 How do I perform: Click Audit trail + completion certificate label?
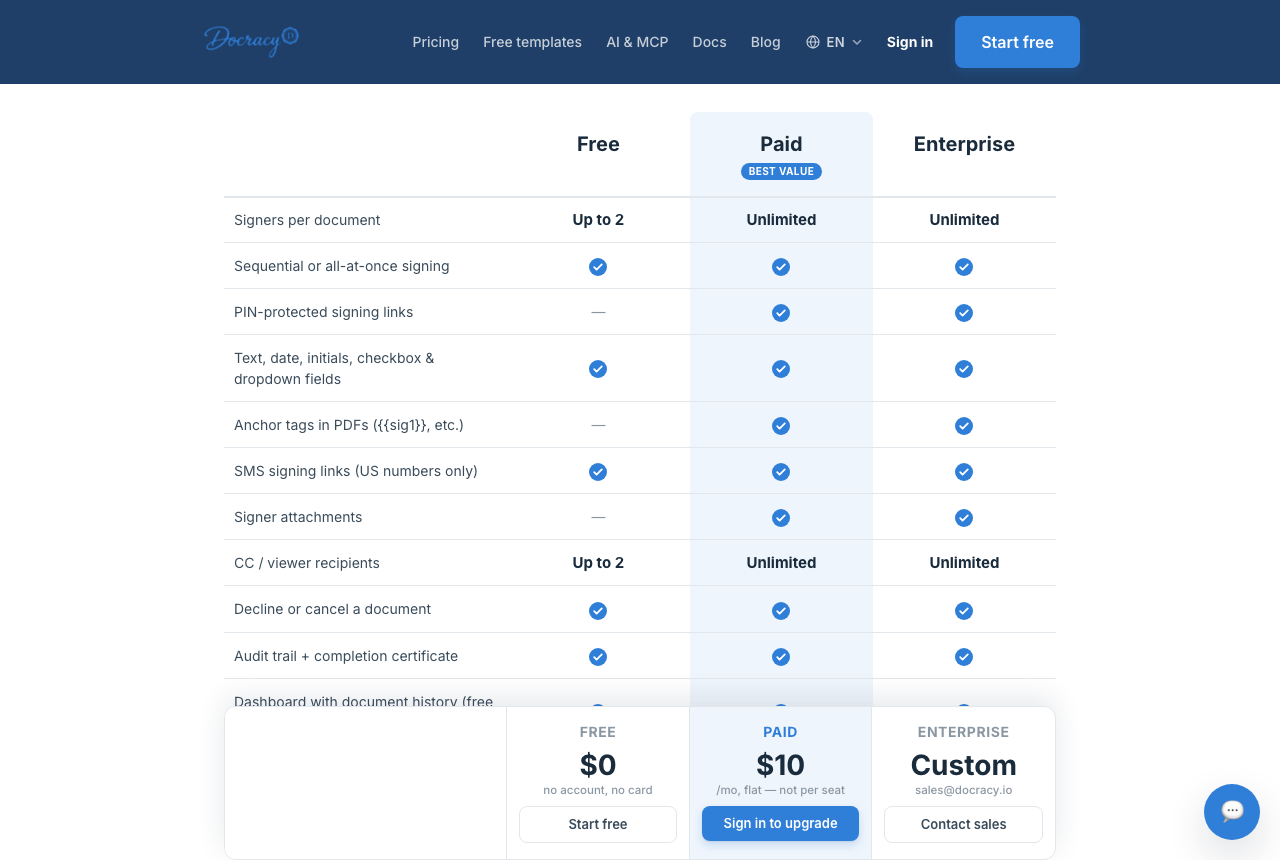pos(346,656)
